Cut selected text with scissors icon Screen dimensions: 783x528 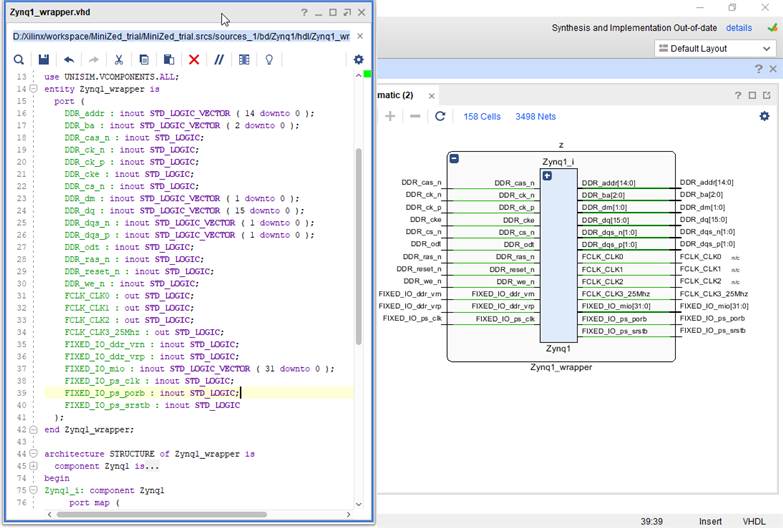pos(119,60)
